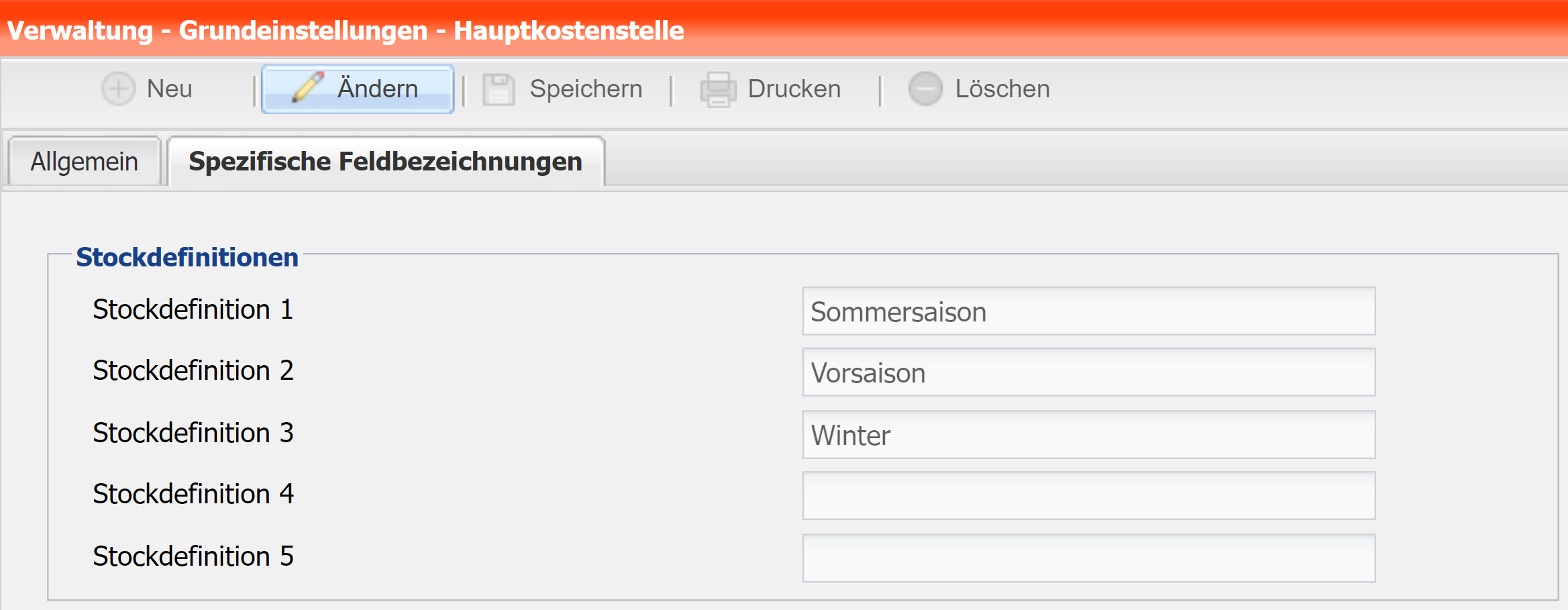1568x610 pixels.
Task: Select the Spezifische Feldbezeichnungen tab
Action: click(x=385, y=162)
